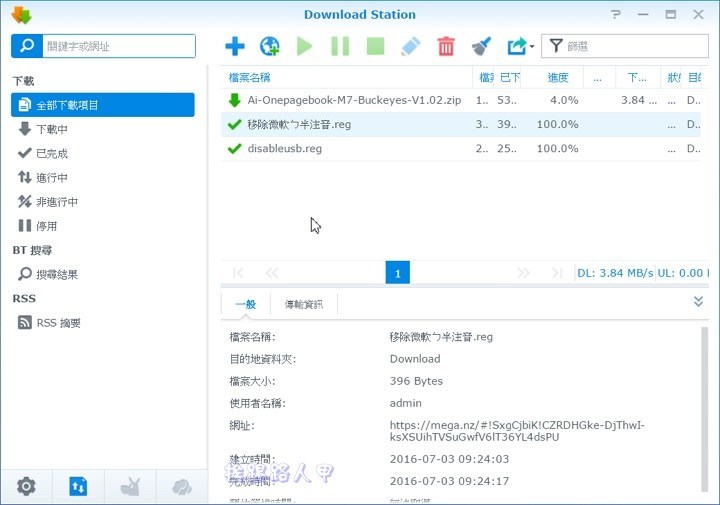Sort by 進度 column header
The width and height of the screenshot is (720, 505).
[558, 78]
